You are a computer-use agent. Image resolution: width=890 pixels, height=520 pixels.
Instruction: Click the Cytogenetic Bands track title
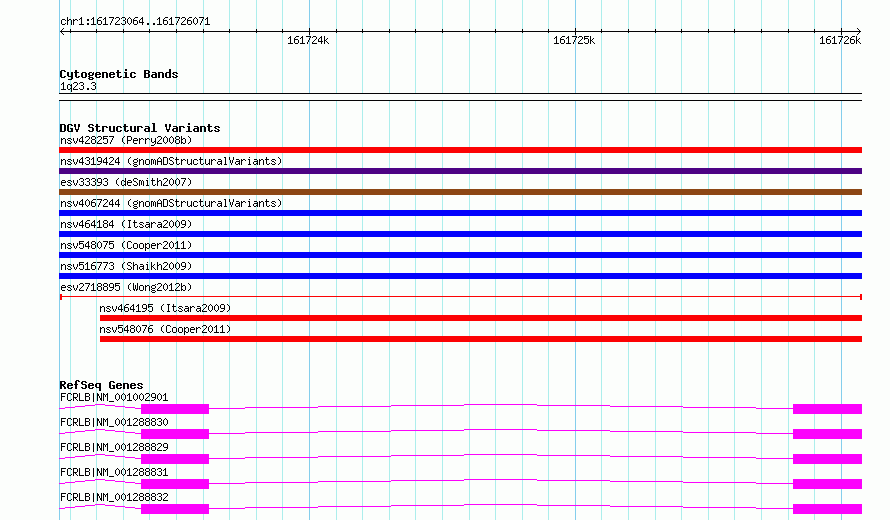(x=119, y=74)
